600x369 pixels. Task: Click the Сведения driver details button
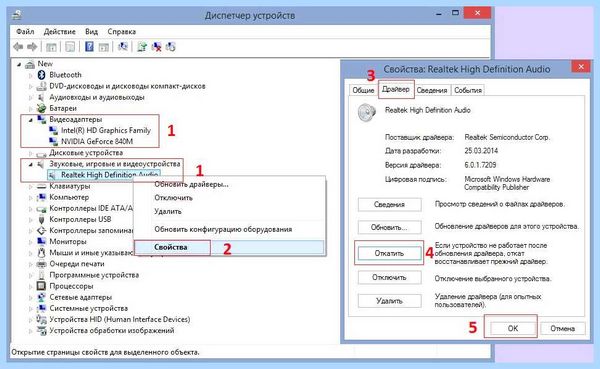[x=390, y=204]
